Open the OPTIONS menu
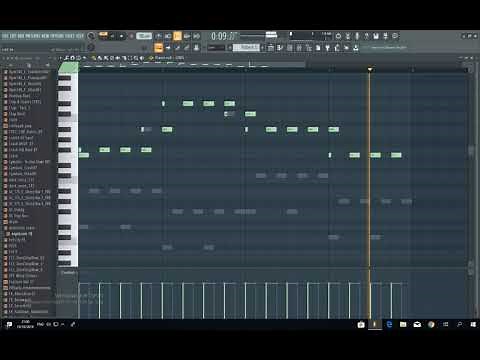The width and height of the screenshot is (480, 360). pos(57,36)
